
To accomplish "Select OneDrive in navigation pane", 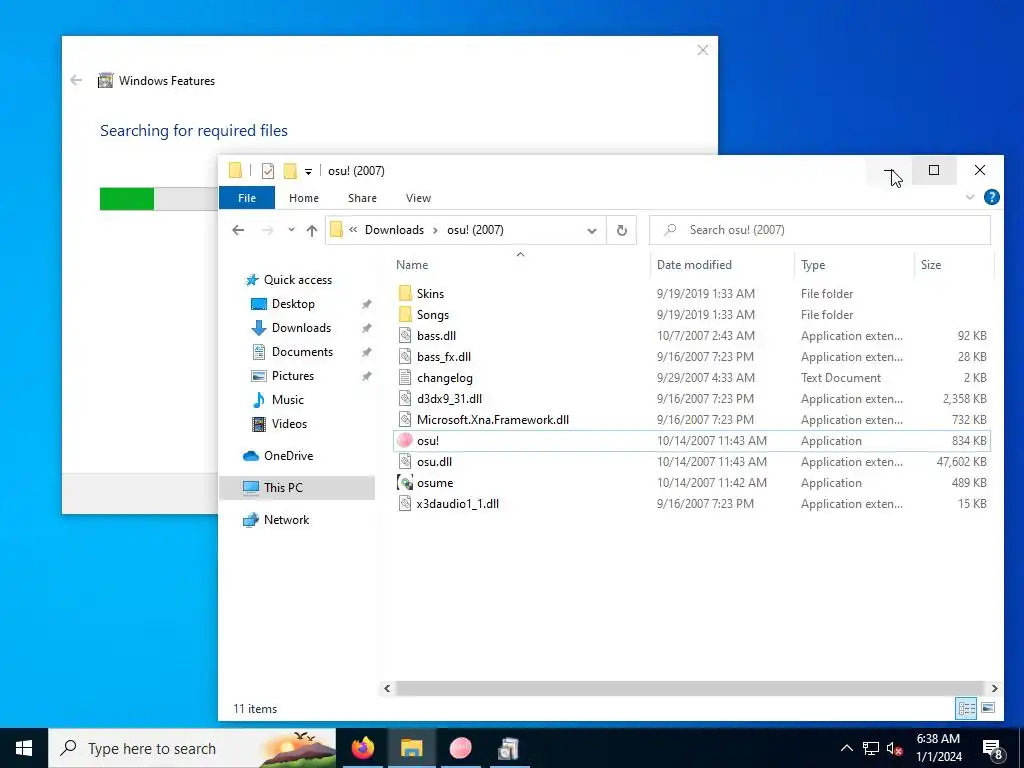I will [x=288, y=456].
